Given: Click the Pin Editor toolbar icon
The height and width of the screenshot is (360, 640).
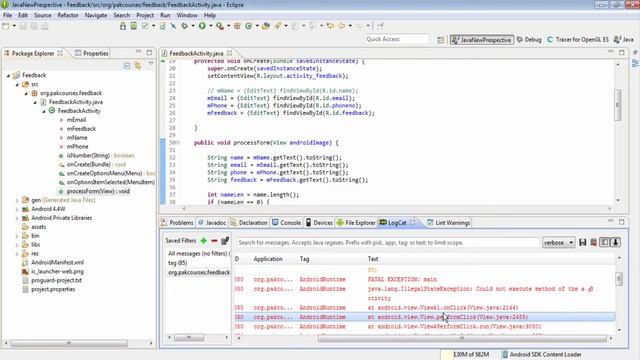Looking at the screenshot, I should tap(380, 26).
